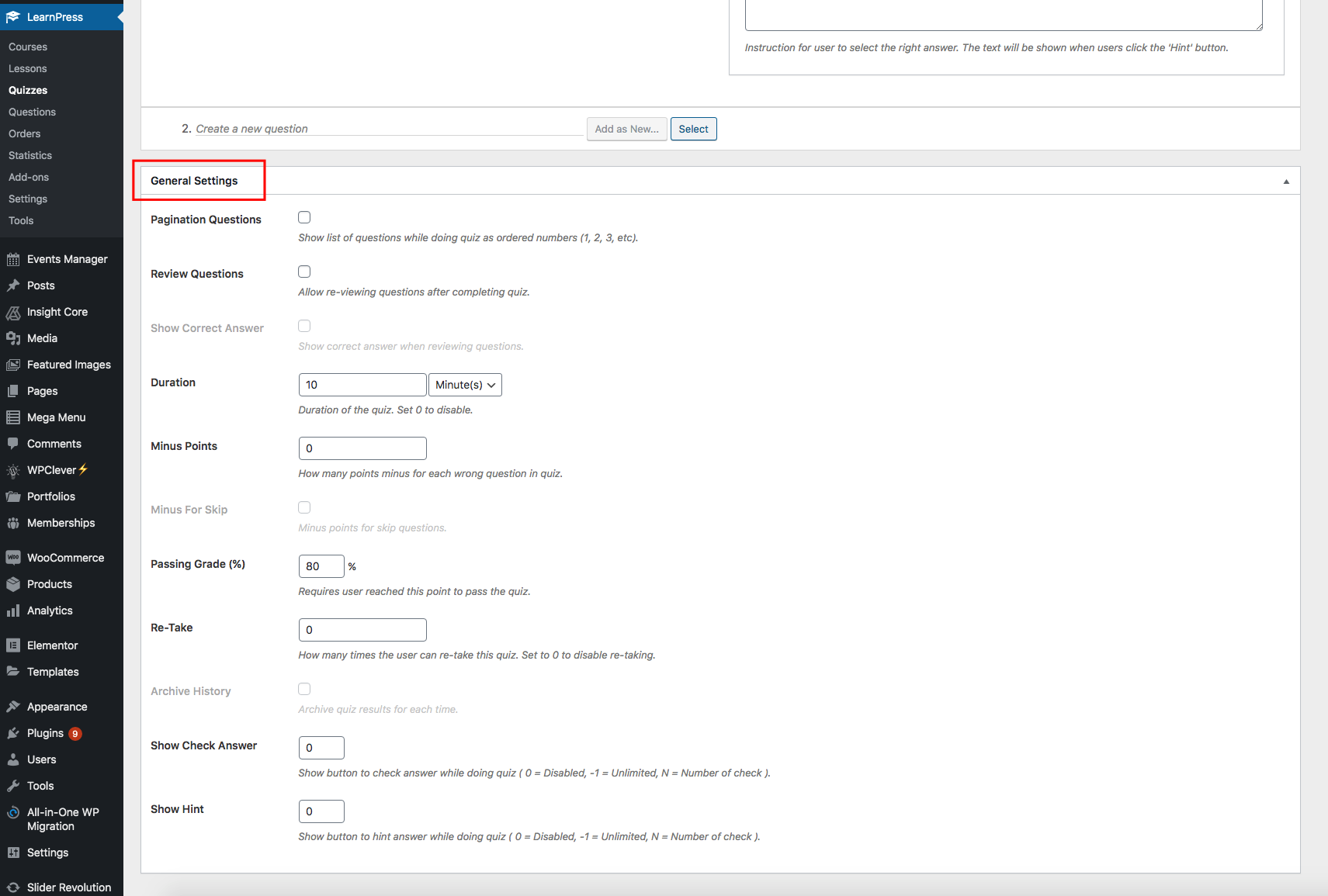Screen dimensions: 1328x896
Task: Click the Users person icon
Action: [13, 759]
